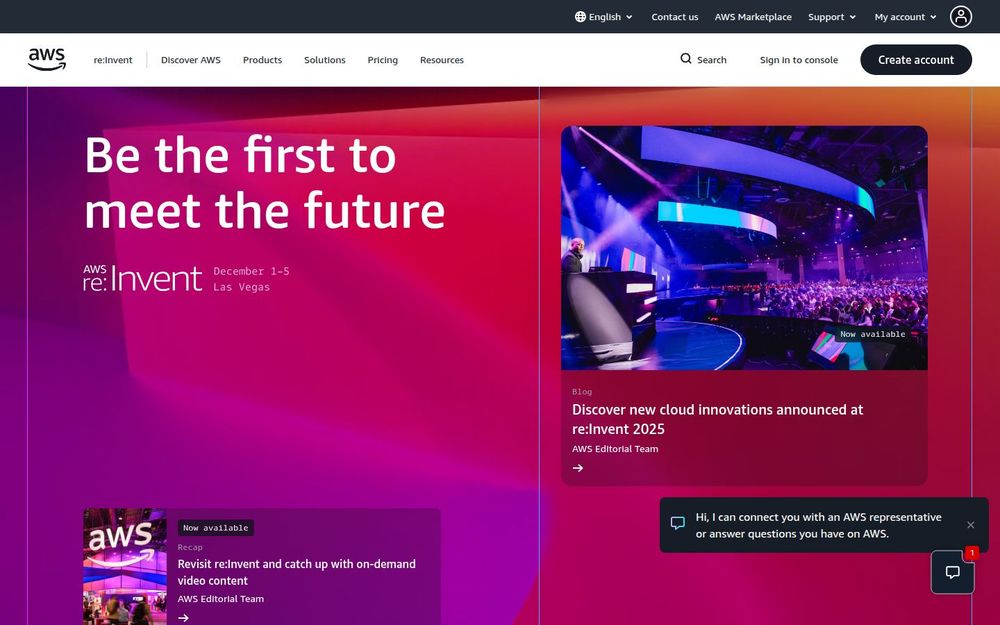Screen dimensions: 1000x625
Task: Expand the English language dropdown
Action: pyautogui.click(x=603, y=17)
